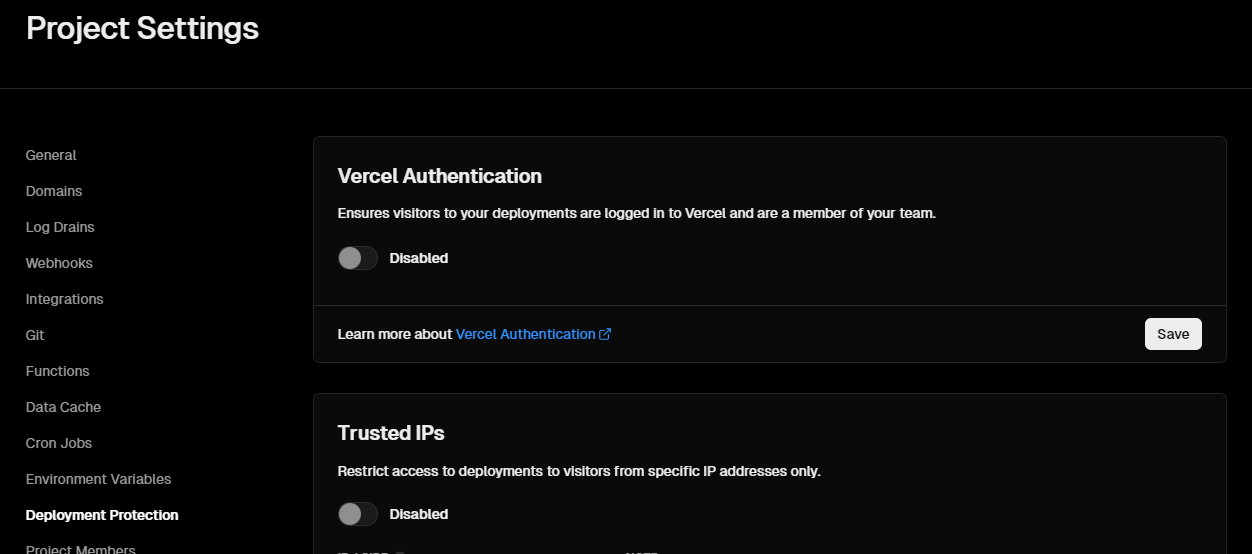Screen dimensions: 1252x554
Task: Click the Disabled label beside Trusted IPs toggle
Action: (x=418, y=514)
